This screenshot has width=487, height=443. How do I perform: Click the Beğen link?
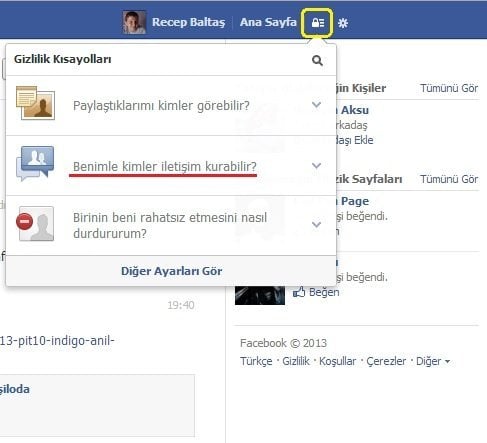[x=324, y=292]
